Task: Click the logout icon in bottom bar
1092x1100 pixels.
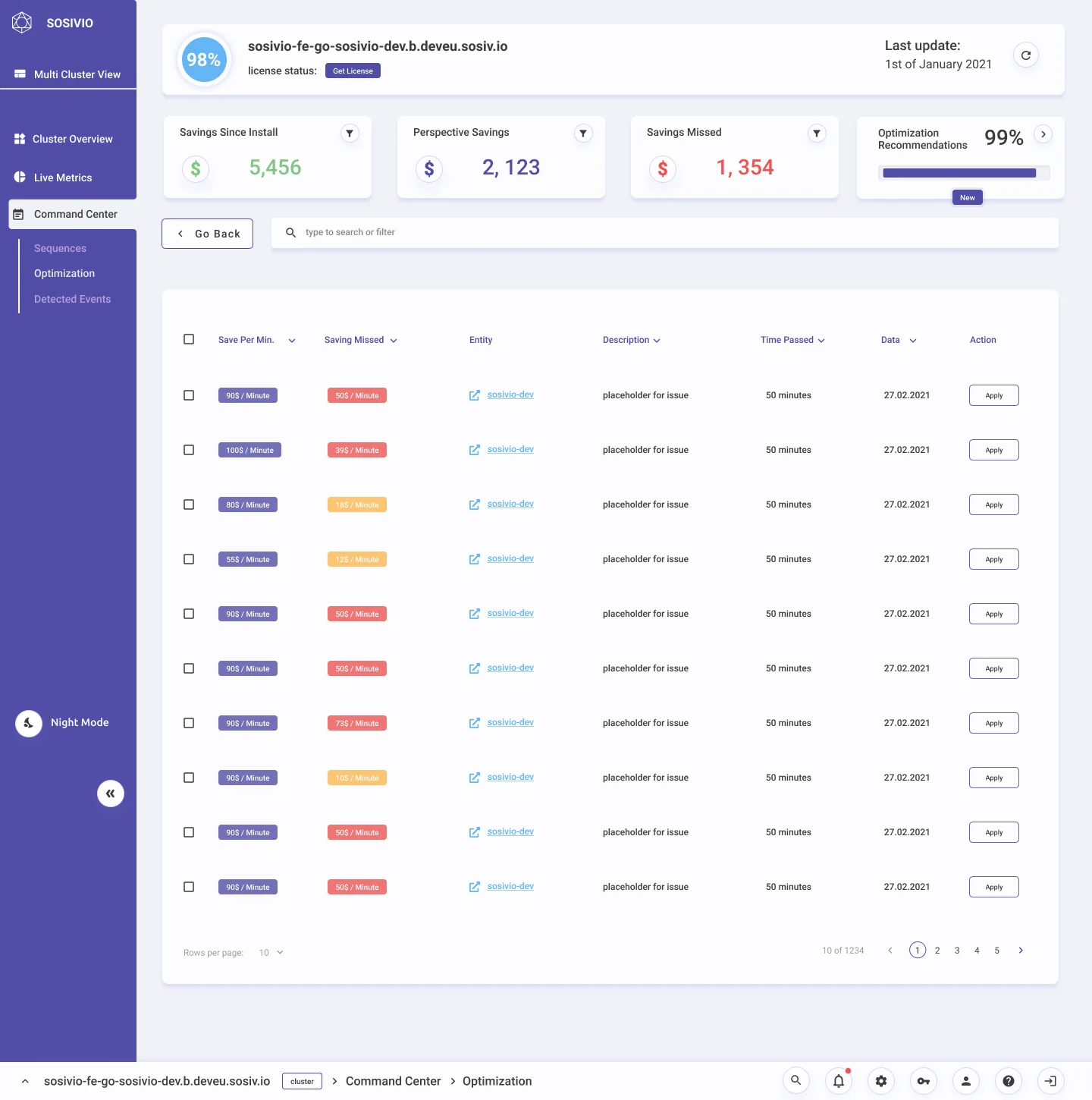Action: pyautogui.click(x=1051, y=1080)
